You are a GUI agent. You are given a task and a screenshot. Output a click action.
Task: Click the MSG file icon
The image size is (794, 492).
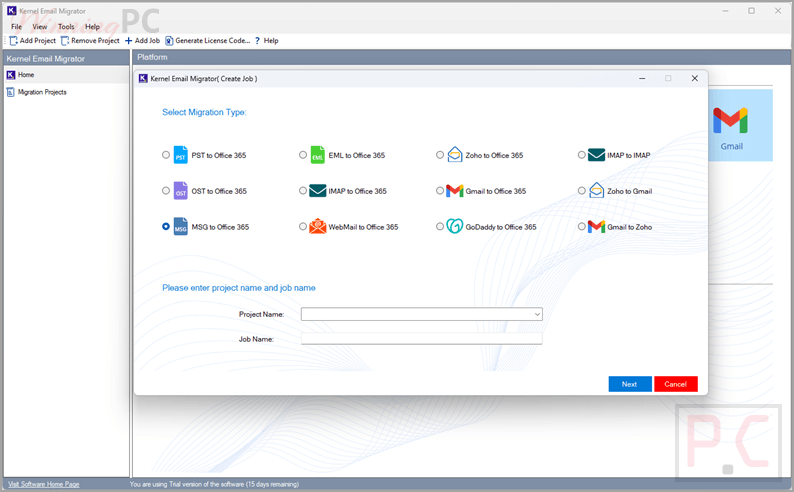tap(180, 227)
